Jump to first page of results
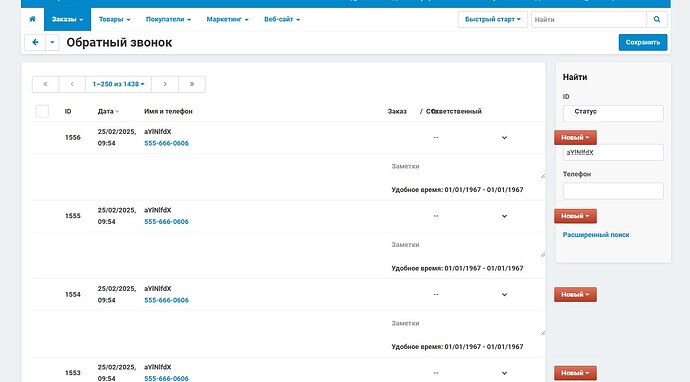Viewport: 690px width, 382px height. [45, 84]
